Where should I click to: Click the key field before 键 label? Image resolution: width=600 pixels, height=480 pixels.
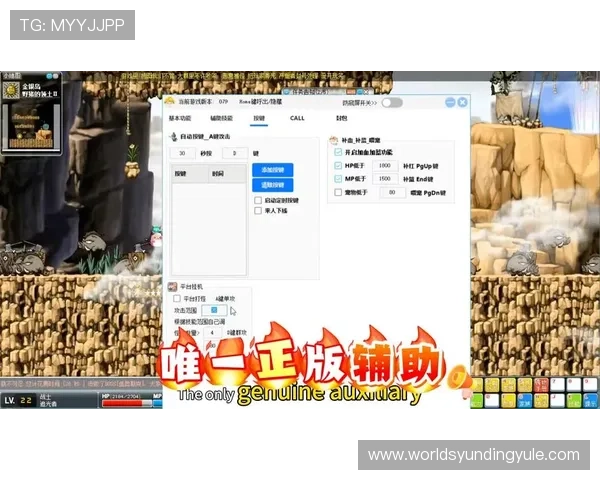tap(235, 153)
